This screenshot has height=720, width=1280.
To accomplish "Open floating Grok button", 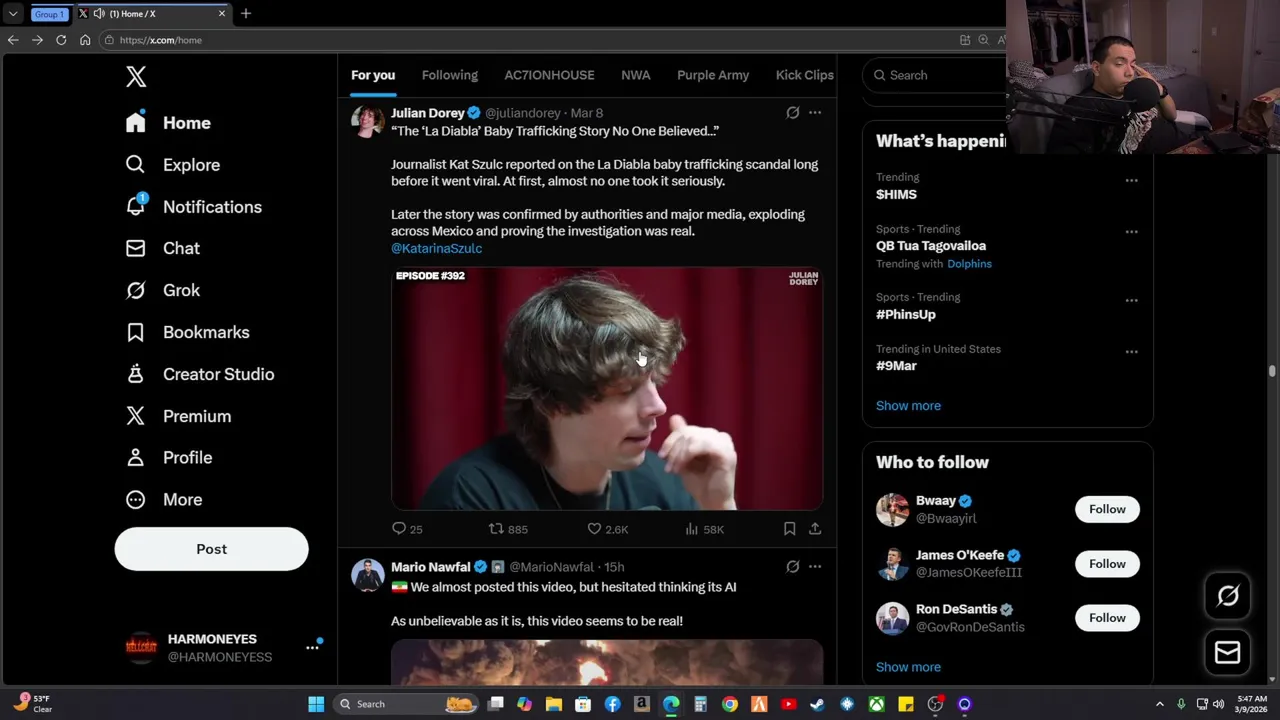I will pos(1228,596).
